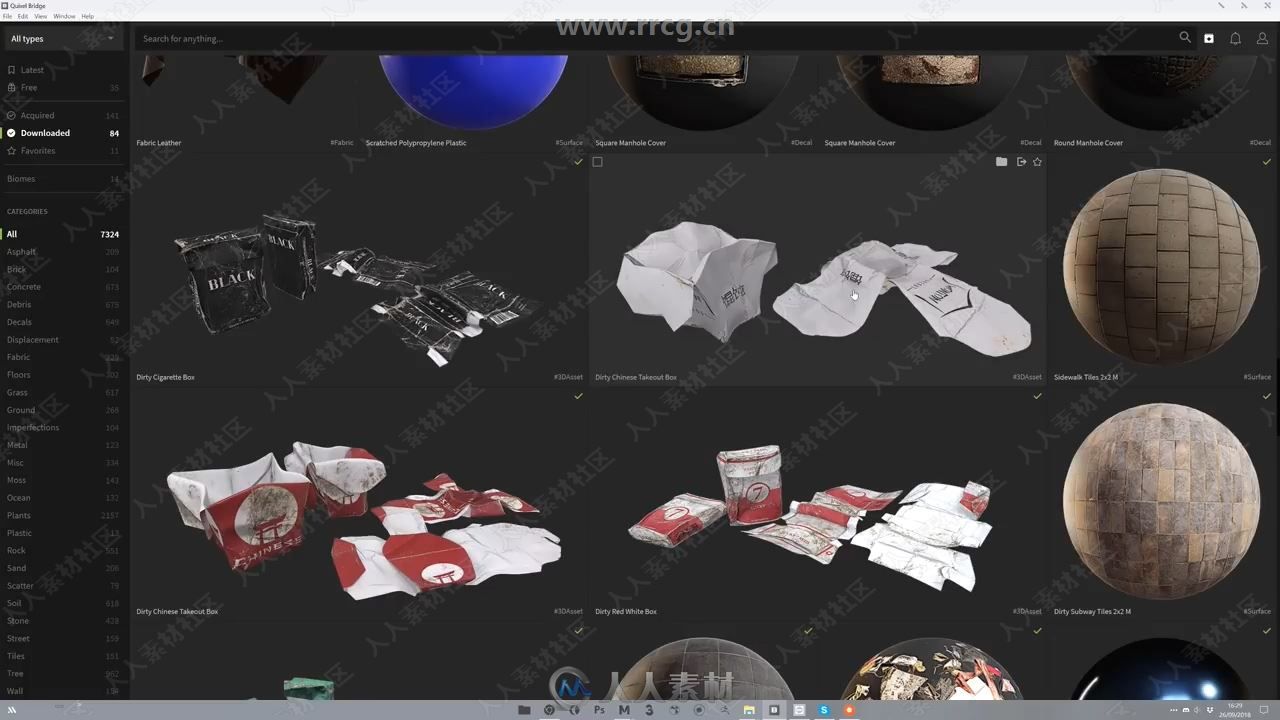Open the downloads queue icon in top bar
1280x720 pixels.
pos(1209,38)
